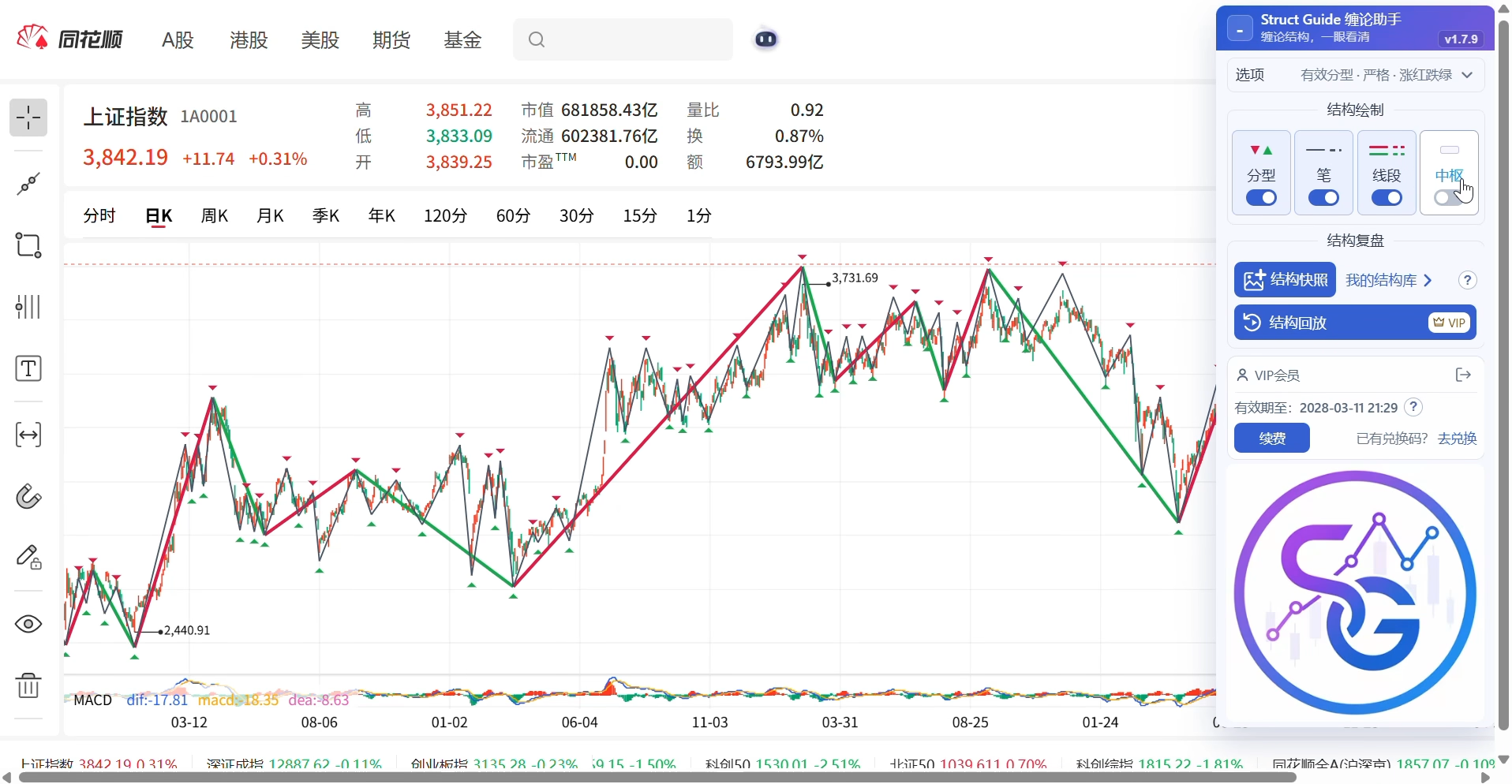Click the vertical scrollbar on right

click(1503, 377)
